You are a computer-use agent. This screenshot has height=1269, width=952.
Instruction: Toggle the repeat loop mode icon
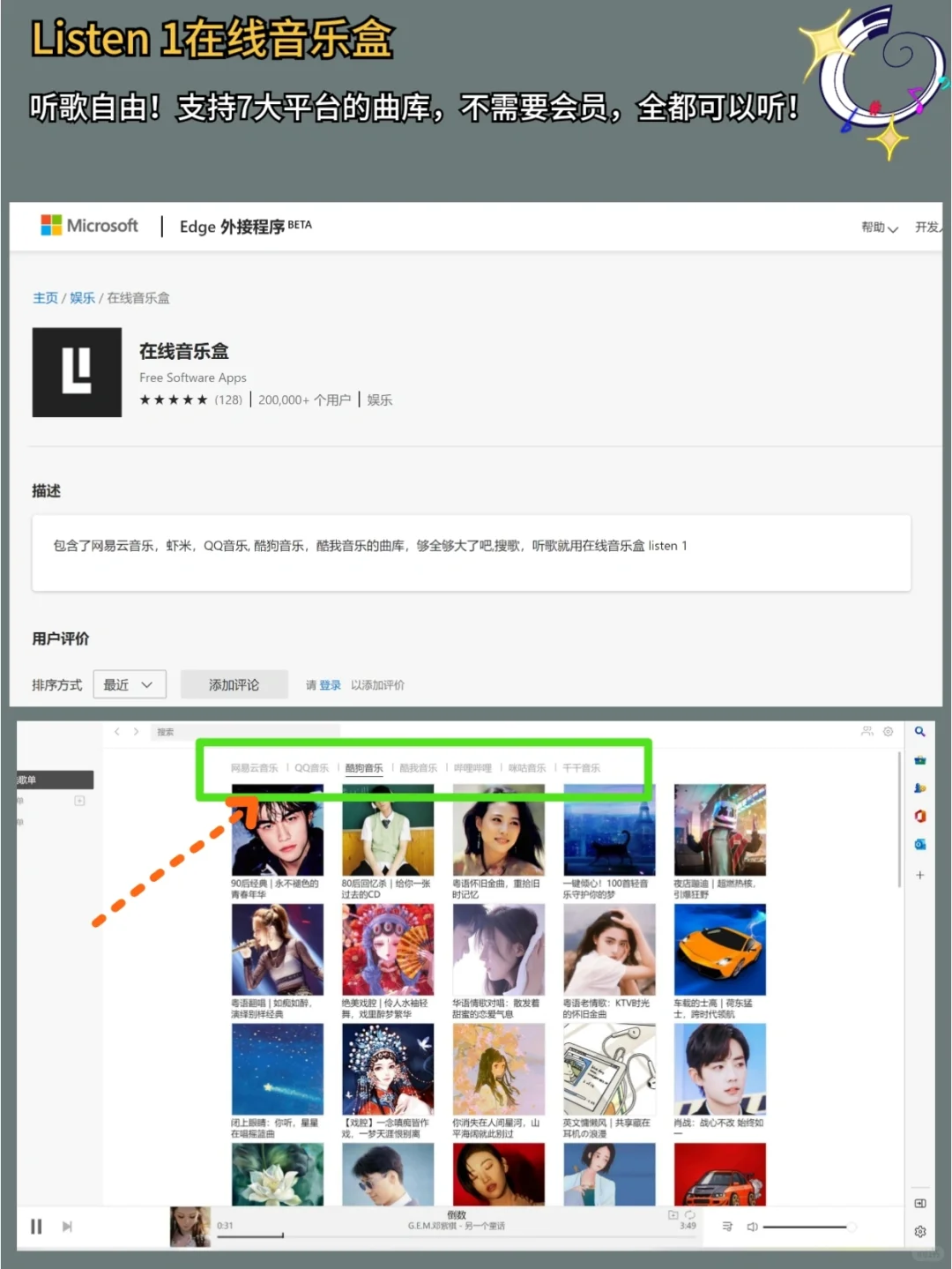(x=690, y=1214)
